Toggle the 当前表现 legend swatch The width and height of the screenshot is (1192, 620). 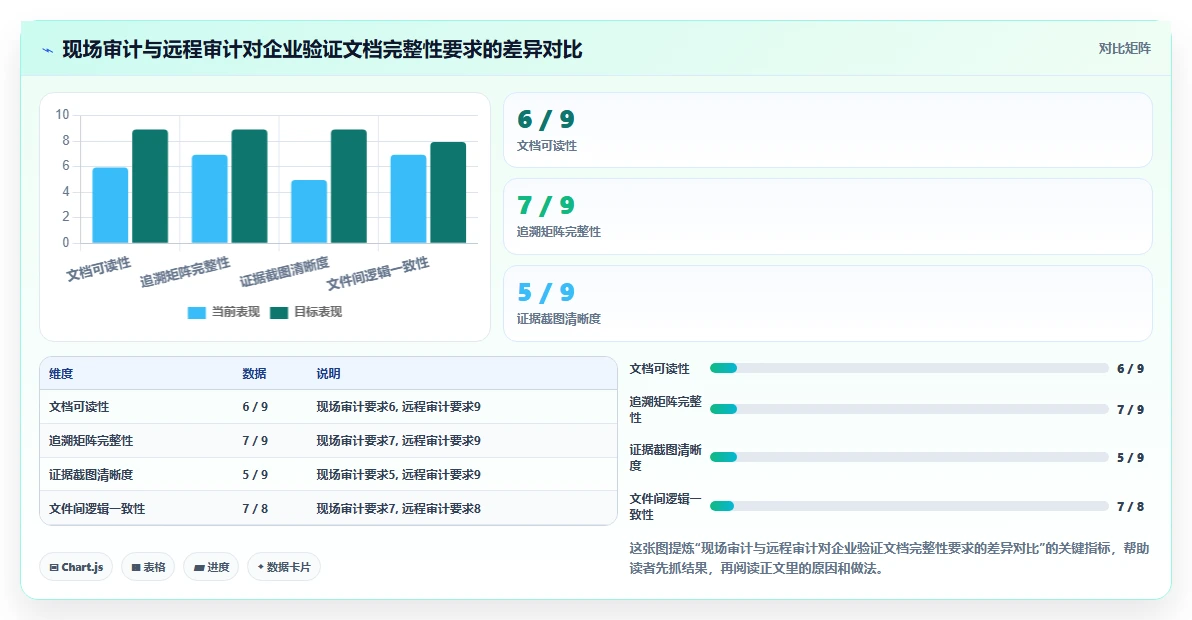coord(197,312)
